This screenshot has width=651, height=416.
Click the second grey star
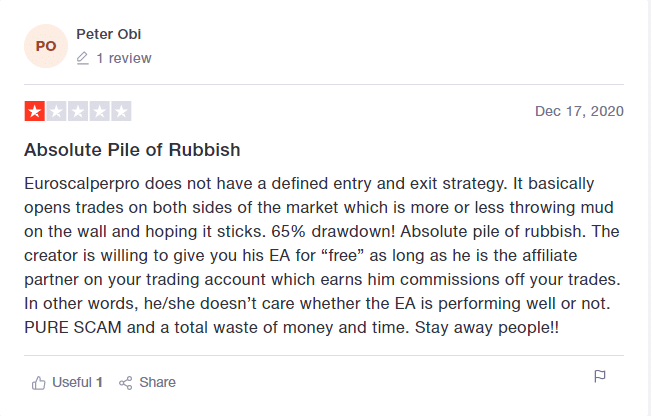click(56, 111)
